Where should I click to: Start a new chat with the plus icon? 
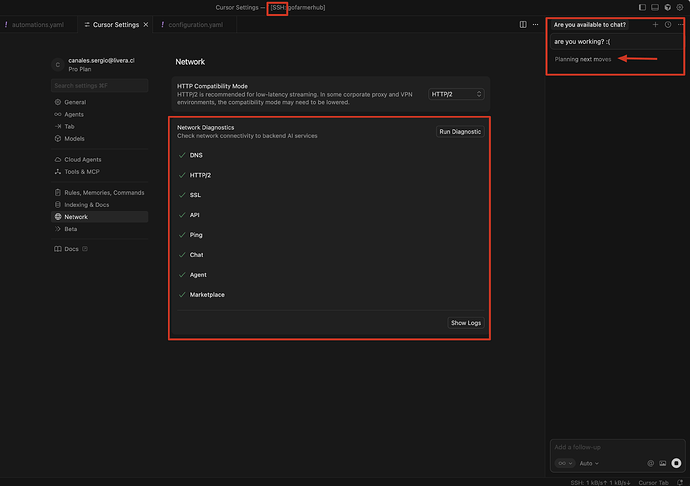[655, 25]
